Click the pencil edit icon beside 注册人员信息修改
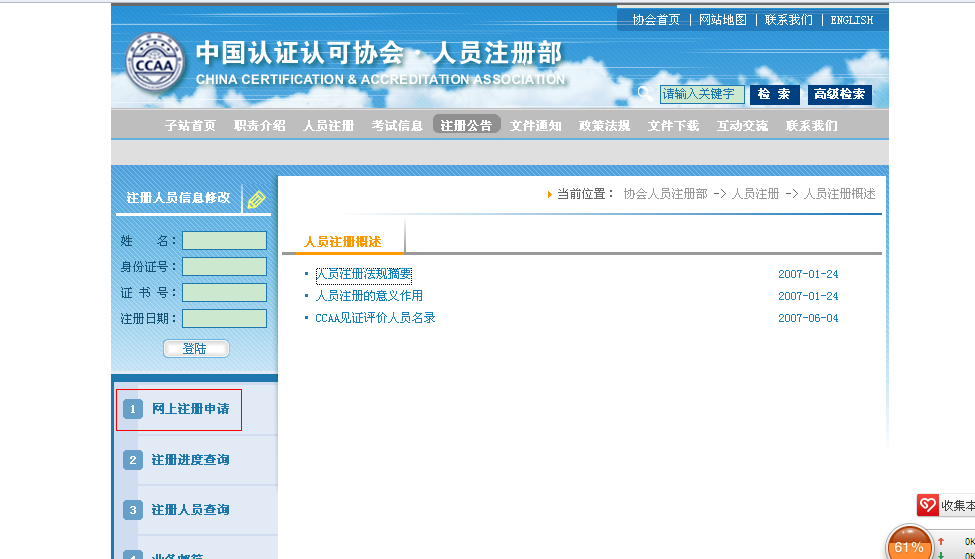The height and width of the screenshot is (559, 975). 256,200
